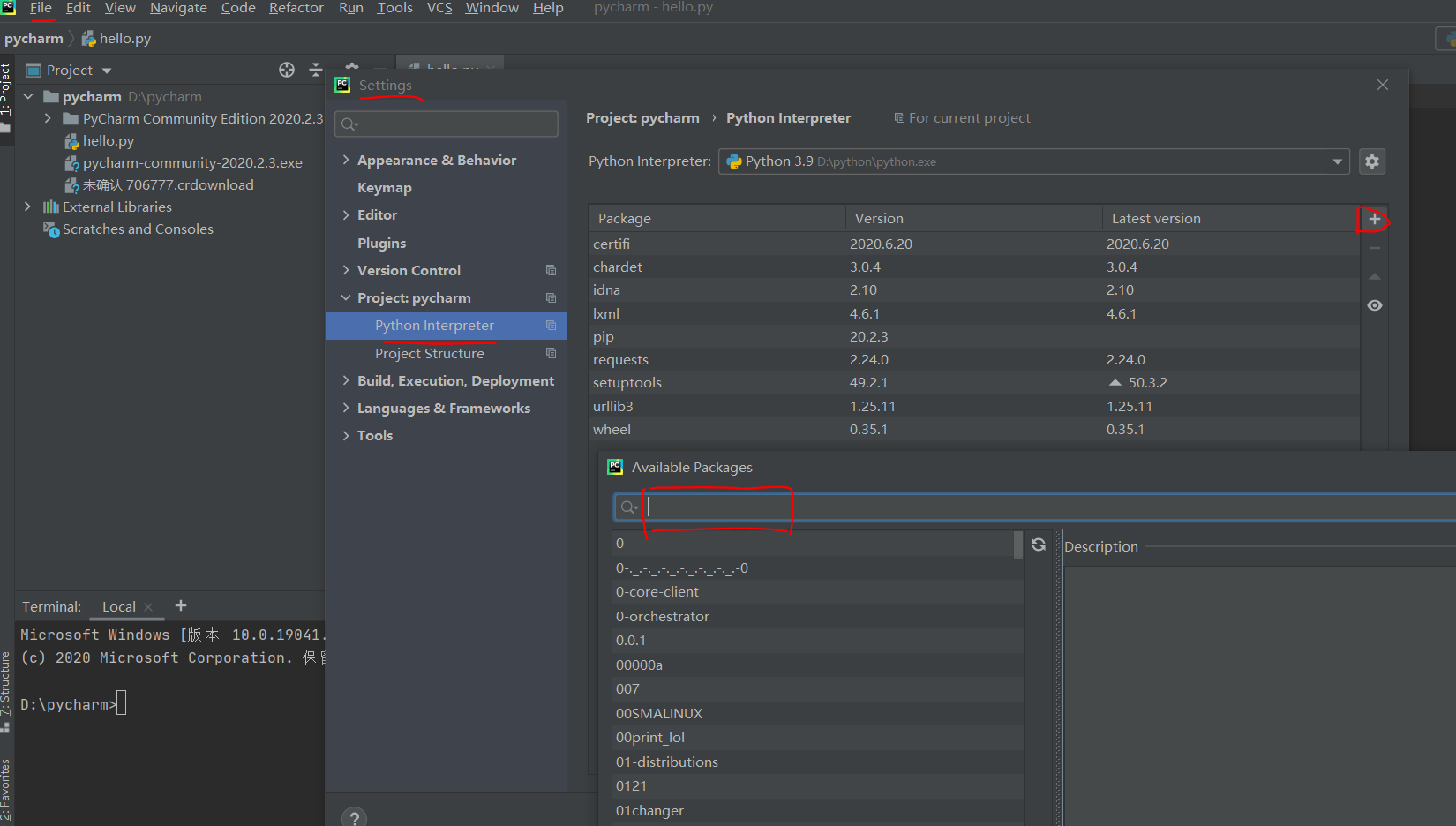Select the setuptools package row
Screen dimensions: 1456x826
tap(975, 382)
